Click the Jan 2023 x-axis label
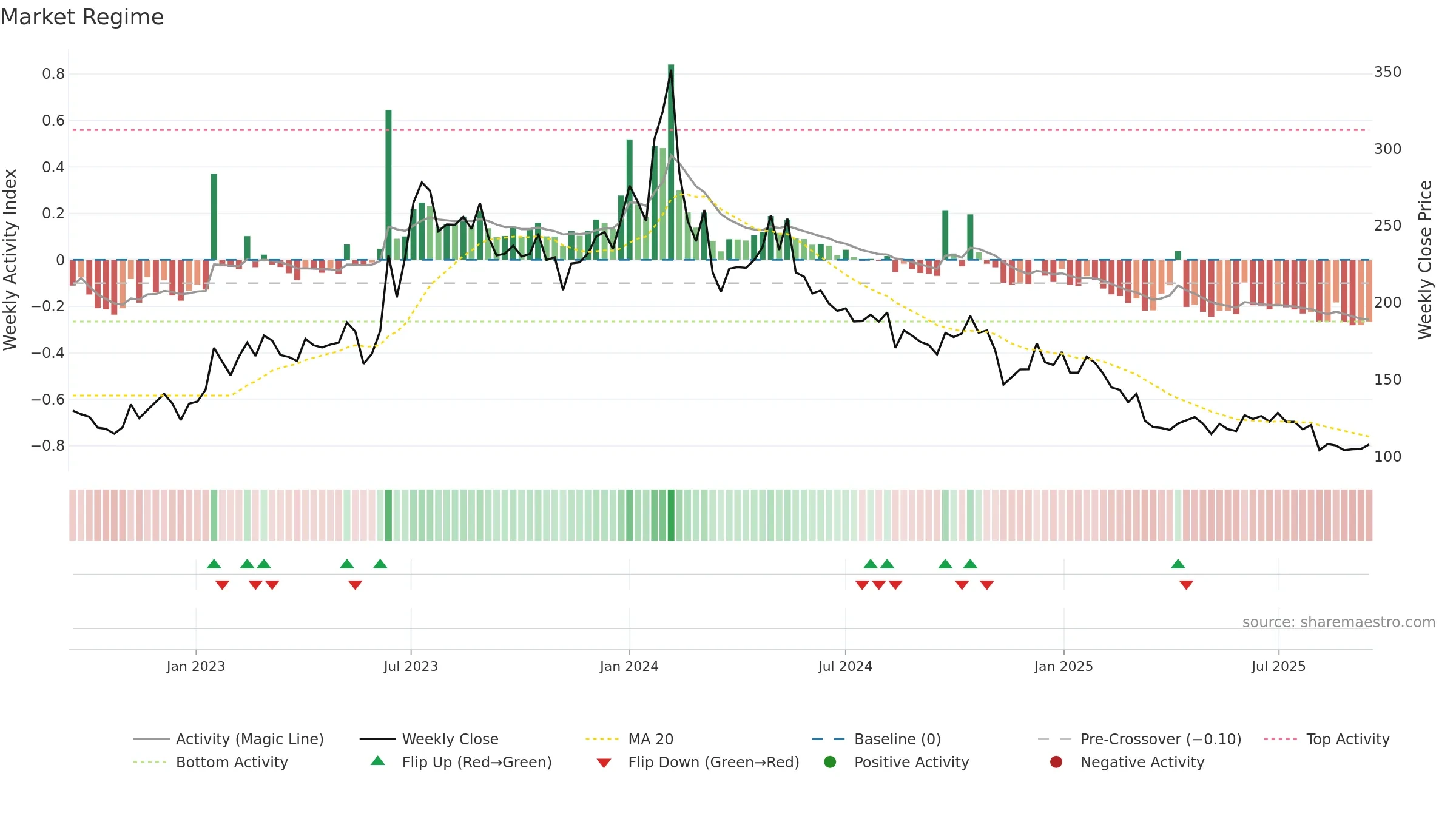The width and height of the screenshot is (1456, 819). click(x=196, y=666)
